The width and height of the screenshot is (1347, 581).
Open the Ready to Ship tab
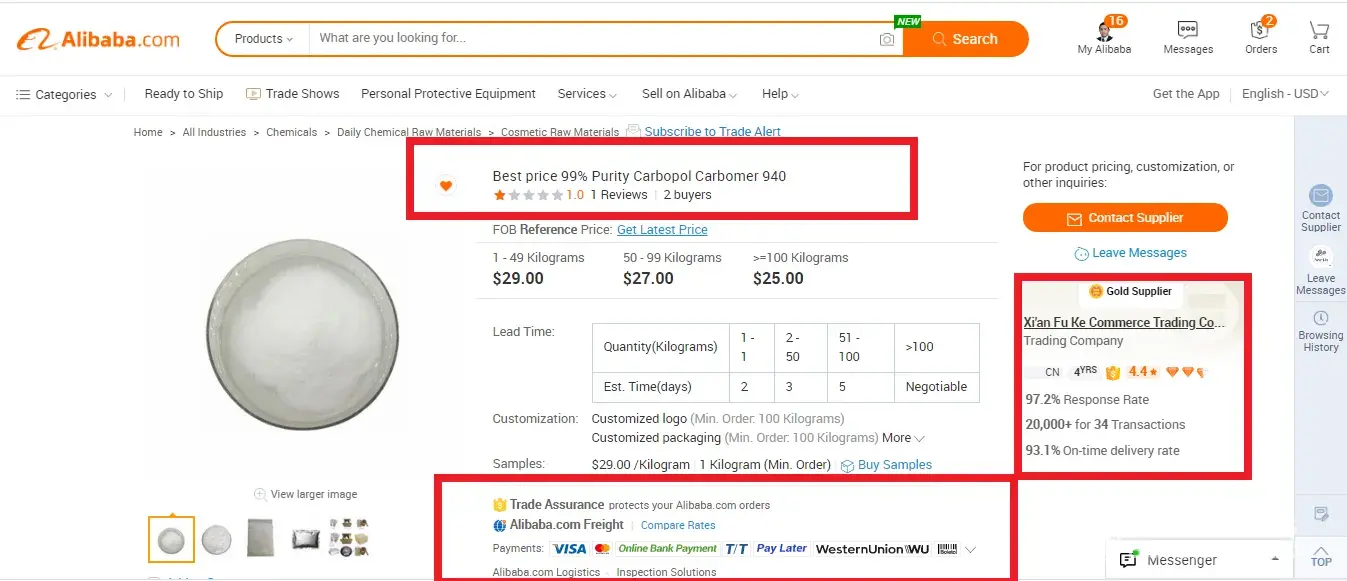[x=184, y=94]
